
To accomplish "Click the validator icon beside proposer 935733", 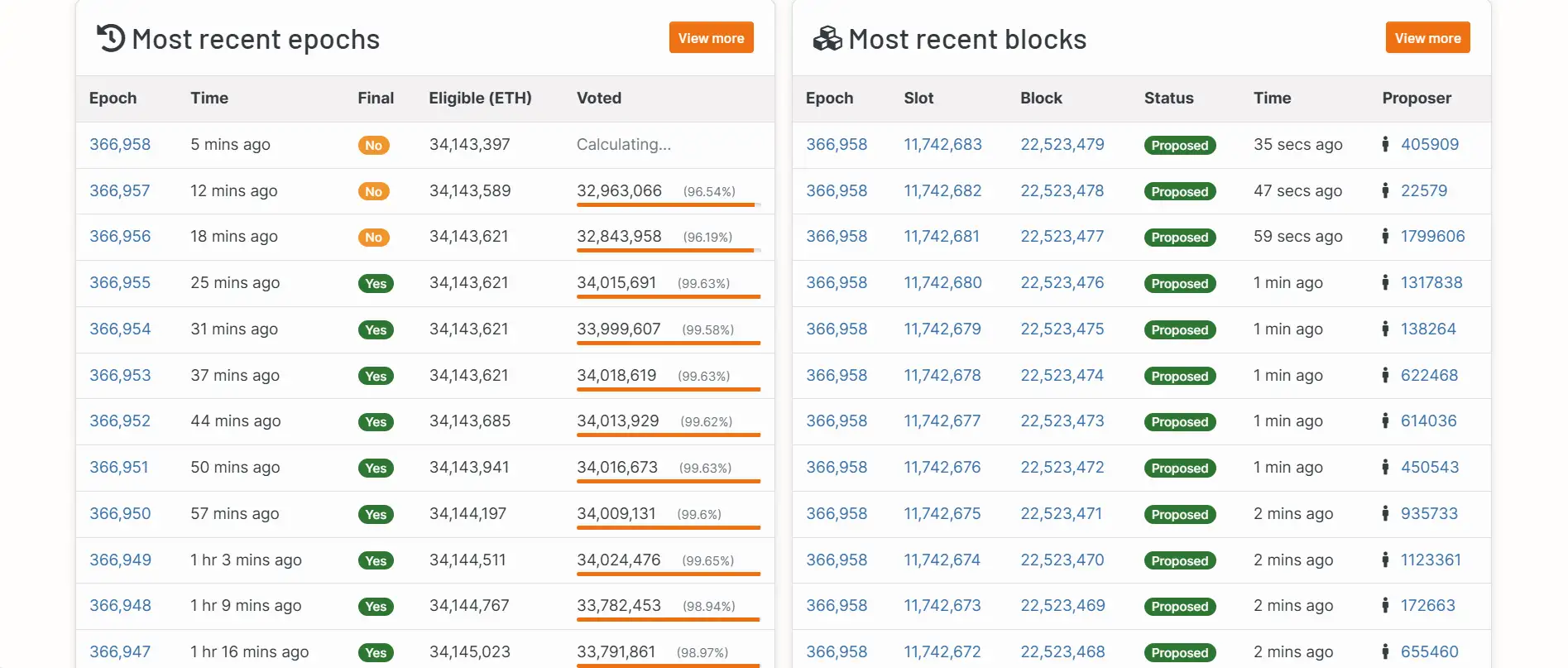I will tap(1385, 513).
